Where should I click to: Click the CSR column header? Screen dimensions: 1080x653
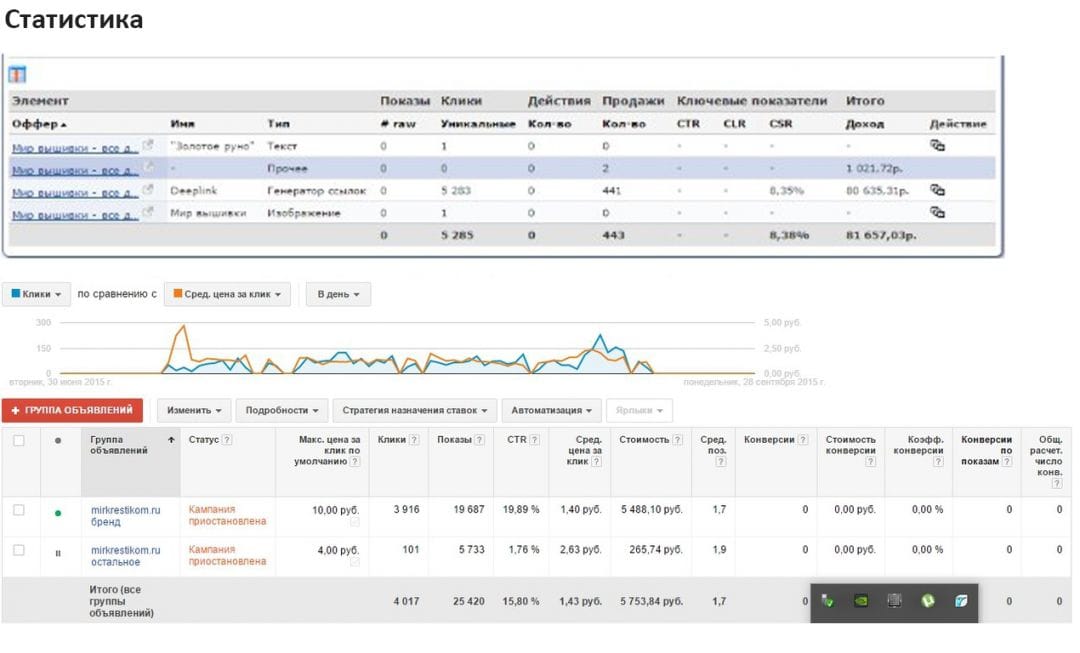pos(780,124)
